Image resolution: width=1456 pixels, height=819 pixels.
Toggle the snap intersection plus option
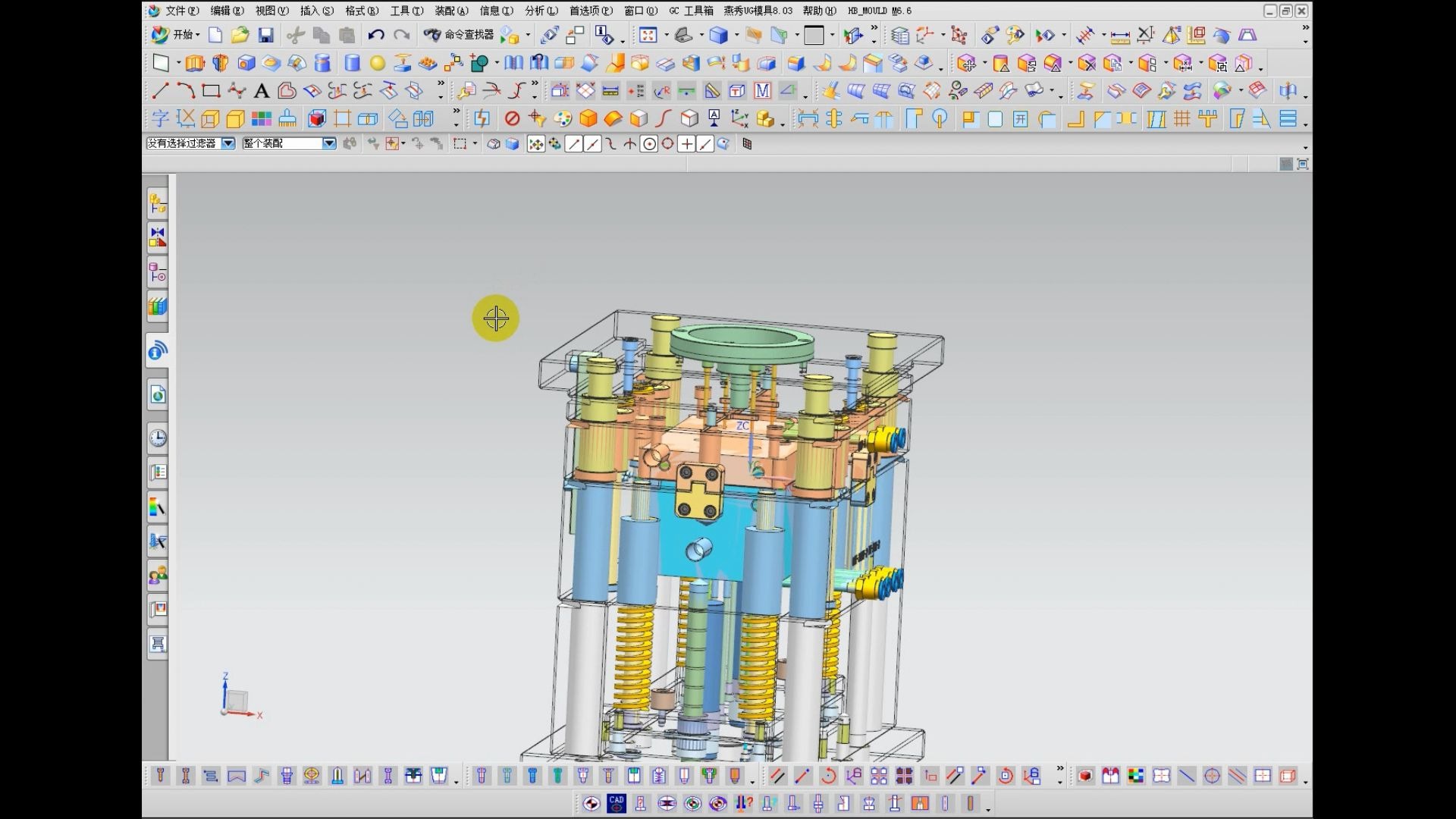point(686,144)
